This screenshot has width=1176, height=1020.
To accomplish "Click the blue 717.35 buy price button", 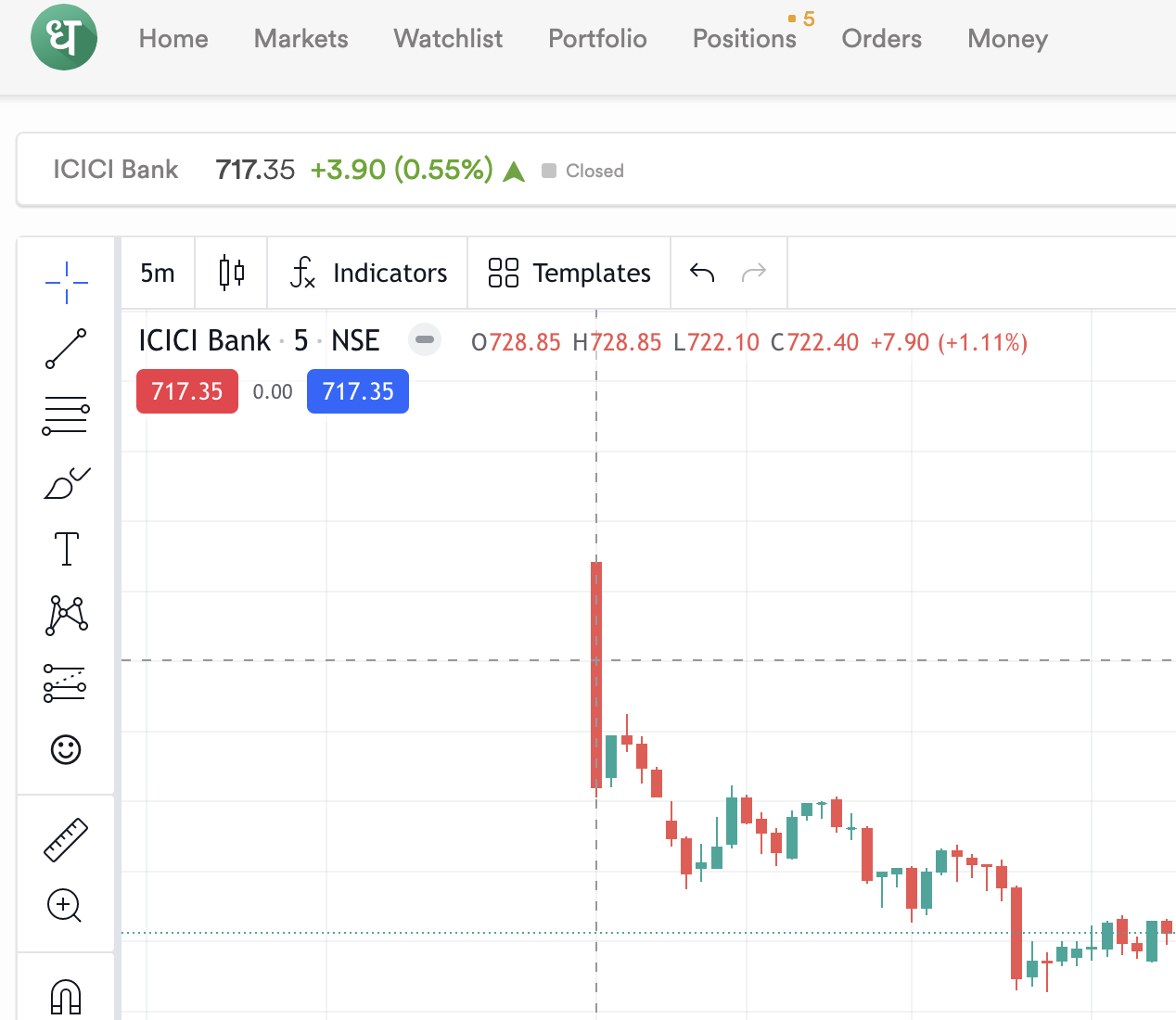I will (358, 391).
